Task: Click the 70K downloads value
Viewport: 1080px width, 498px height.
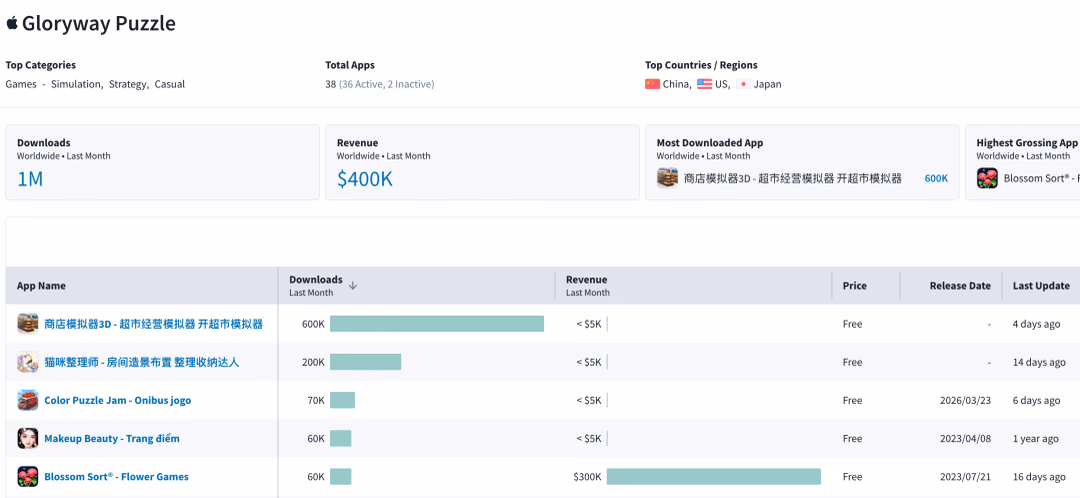Action: pos(315,400)
